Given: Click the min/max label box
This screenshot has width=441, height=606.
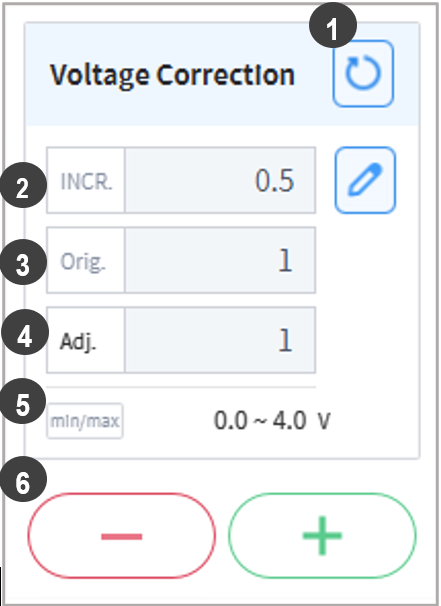Looking at the screenshot, I should [x=85, y=421].
